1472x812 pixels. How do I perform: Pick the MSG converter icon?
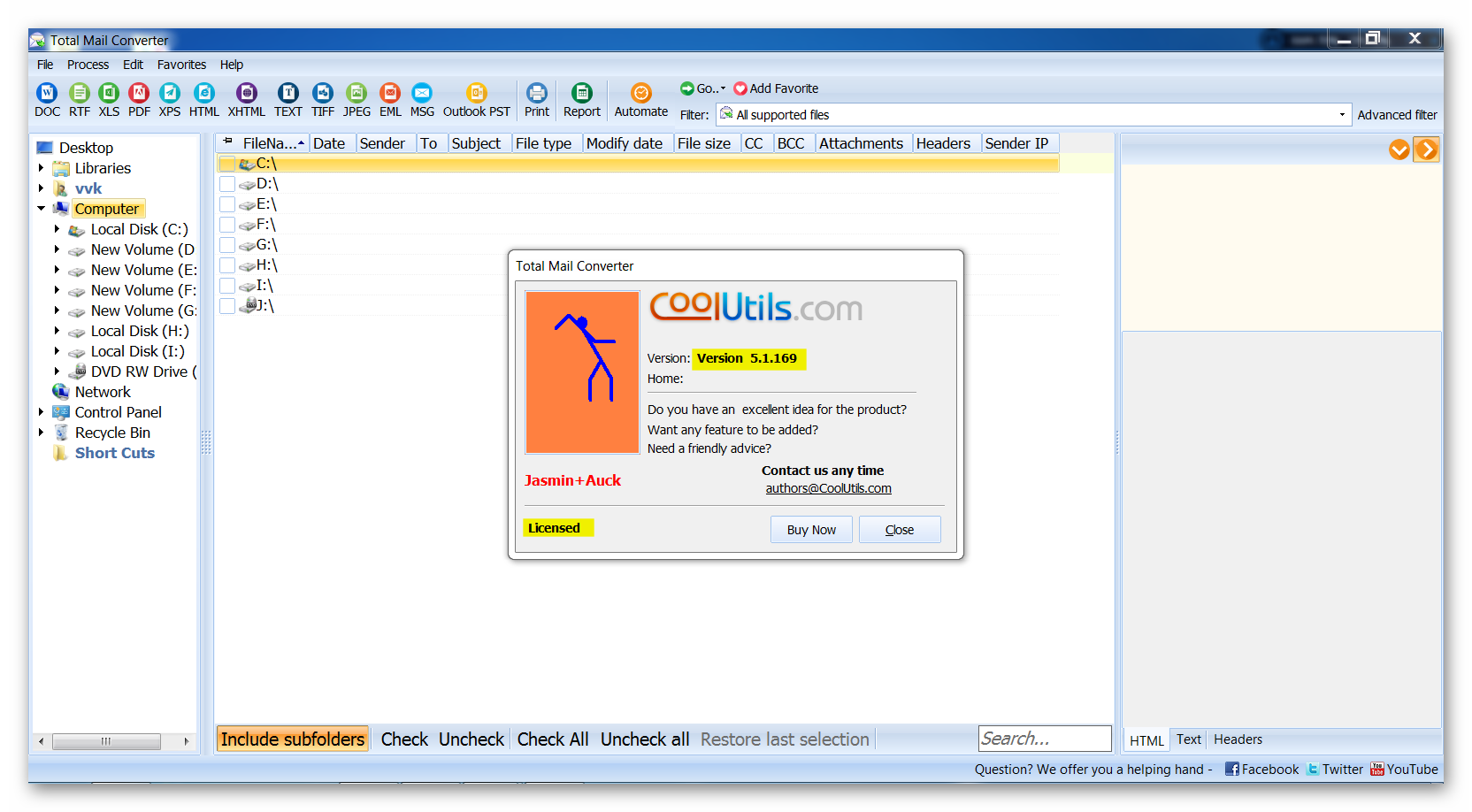coord(422,99)
